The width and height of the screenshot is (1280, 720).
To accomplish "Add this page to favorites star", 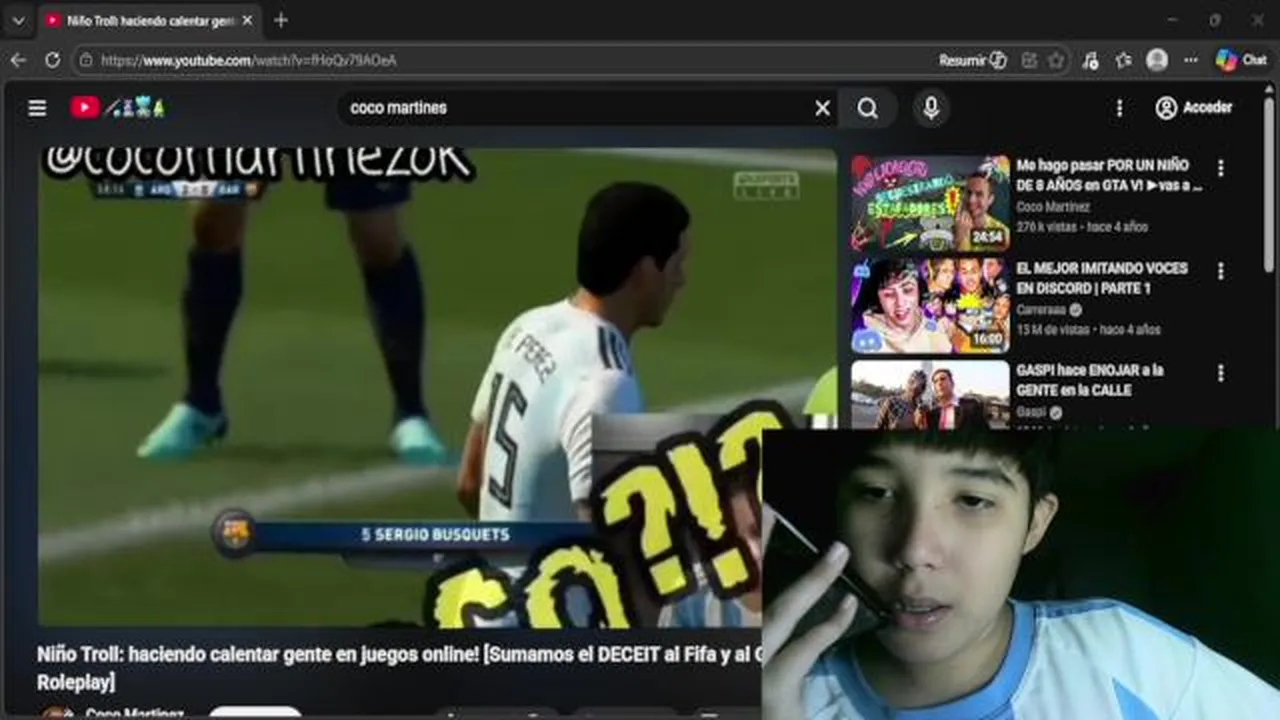I will pos(1056,60).
